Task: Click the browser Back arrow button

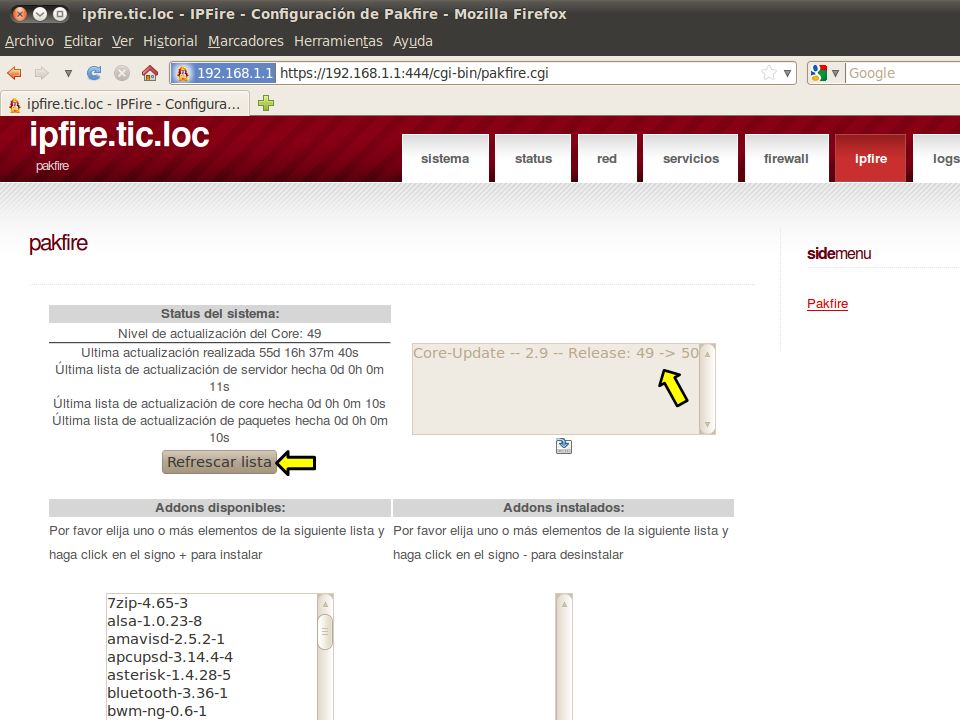Action: pos(15,73)
